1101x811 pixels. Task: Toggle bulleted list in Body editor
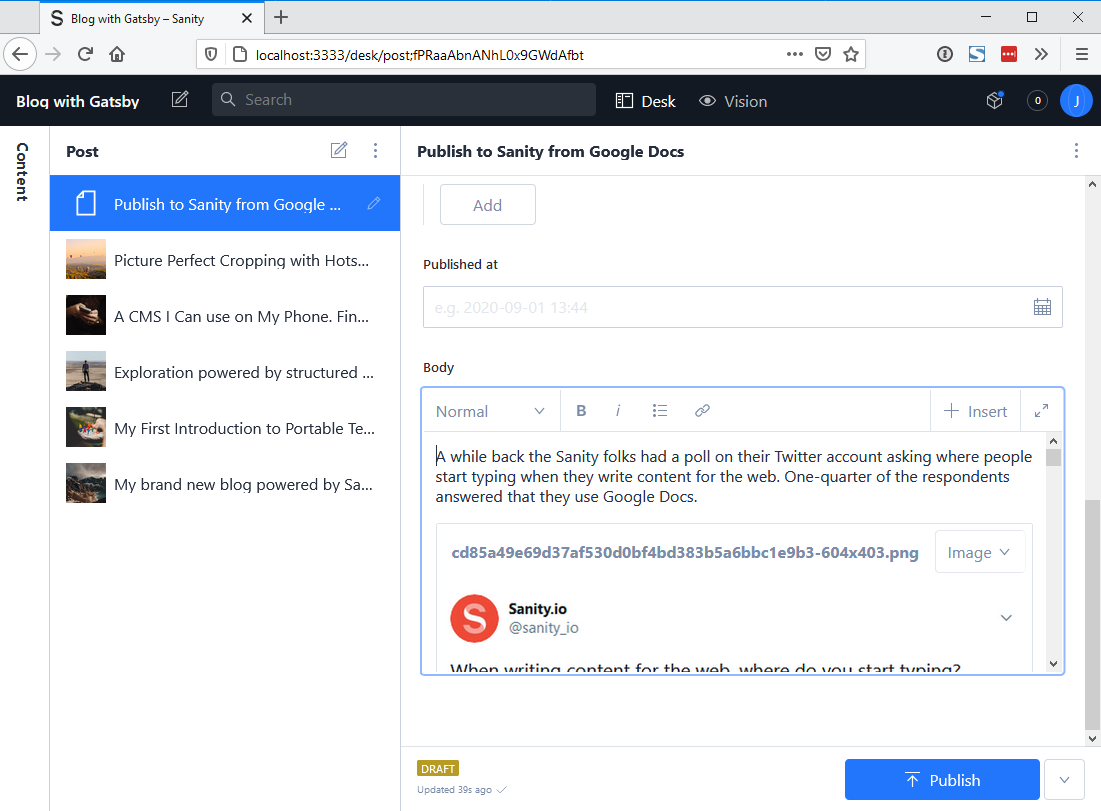[x=659, y=411]
